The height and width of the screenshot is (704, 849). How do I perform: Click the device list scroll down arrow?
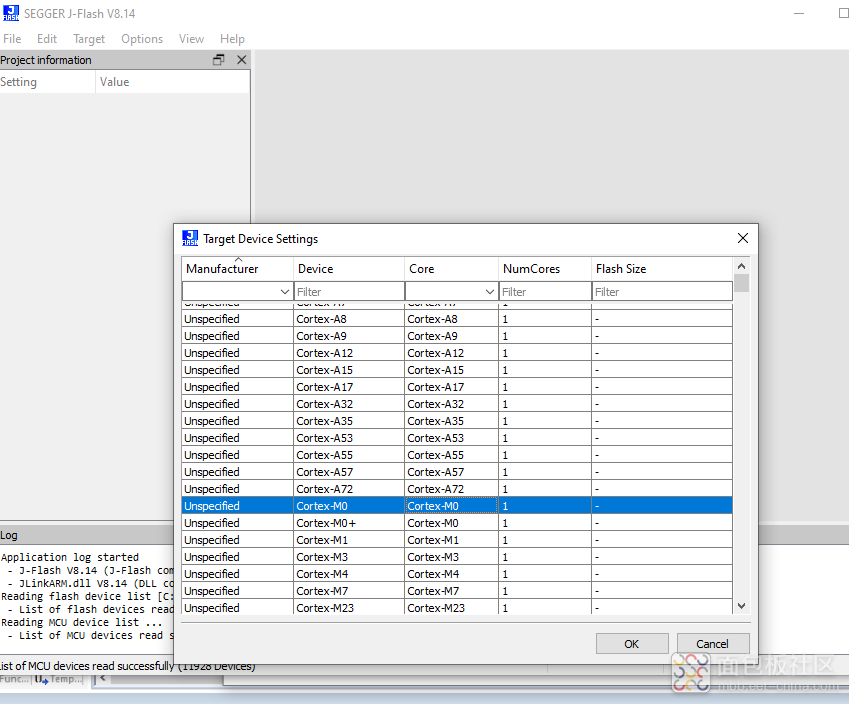(x=742, y=606)
